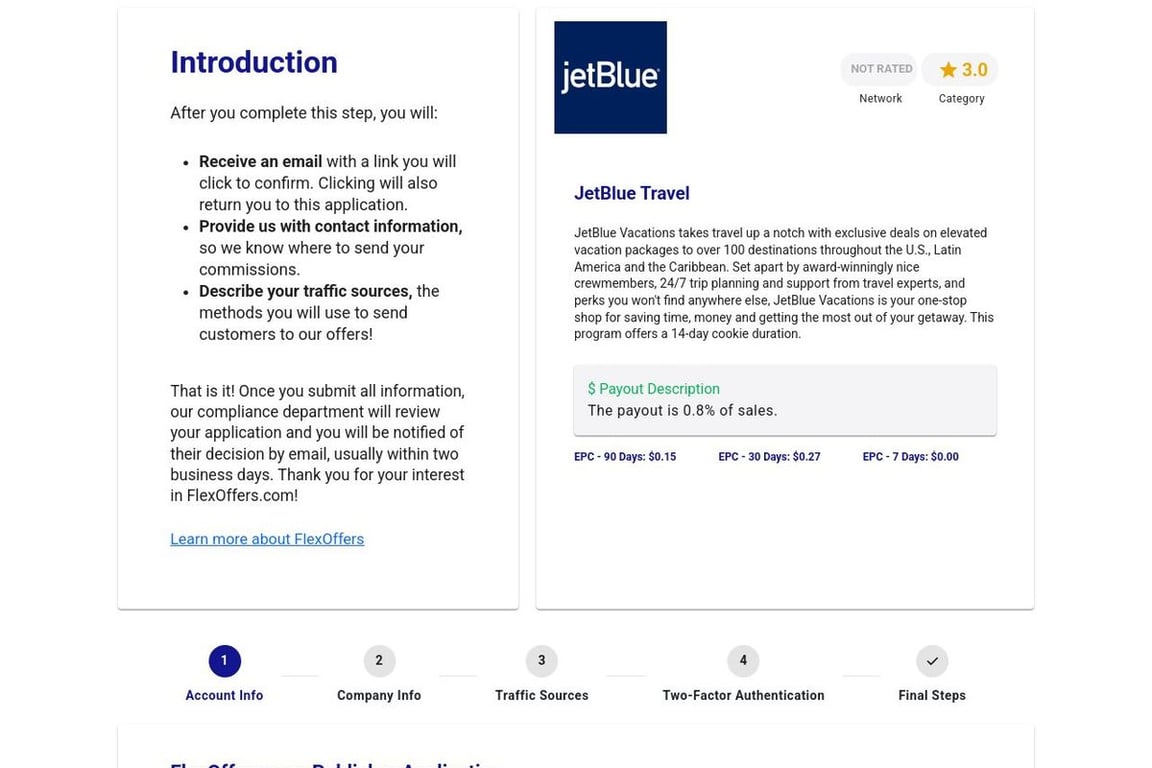Click the NOT RATED network badge
The image size is (1152, 768).
[880, 69]
